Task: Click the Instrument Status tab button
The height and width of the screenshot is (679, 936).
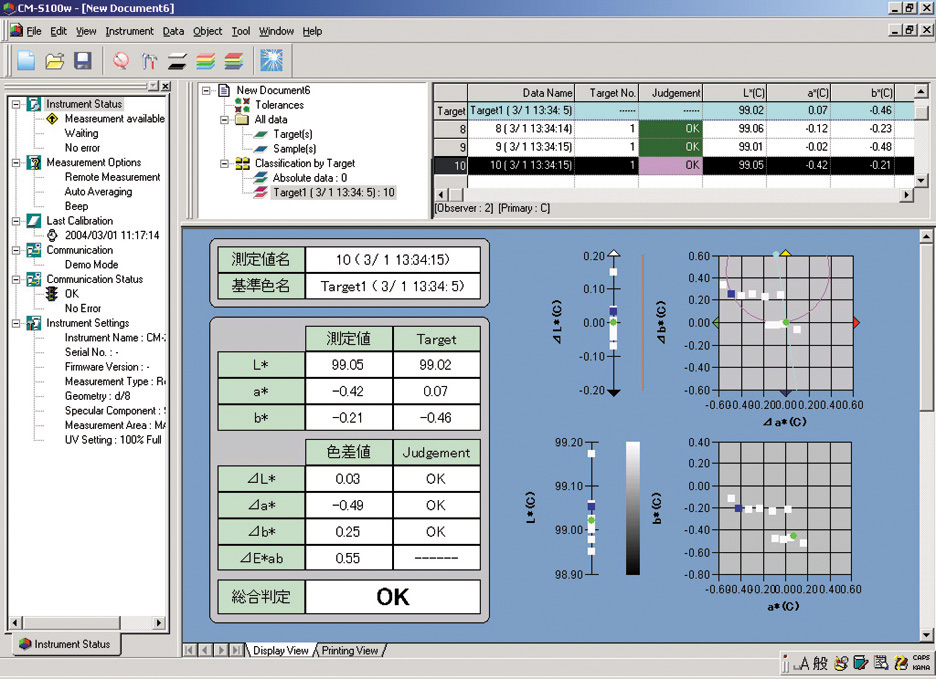Action: pos(64,645)
